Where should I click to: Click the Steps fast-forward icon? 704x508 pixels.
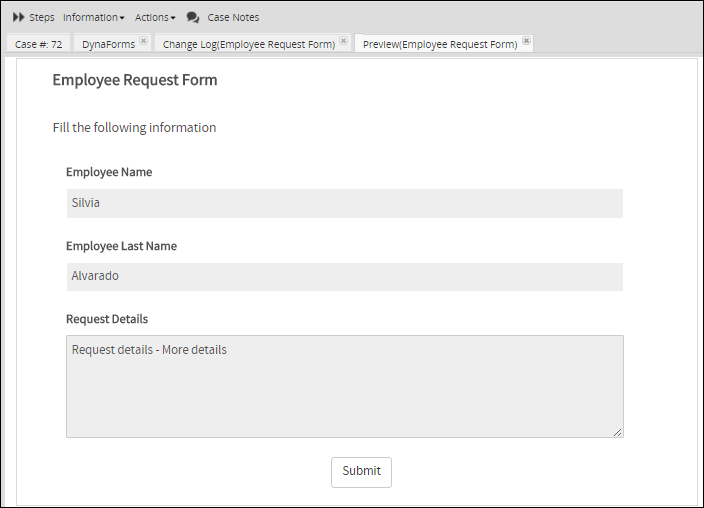18,17
